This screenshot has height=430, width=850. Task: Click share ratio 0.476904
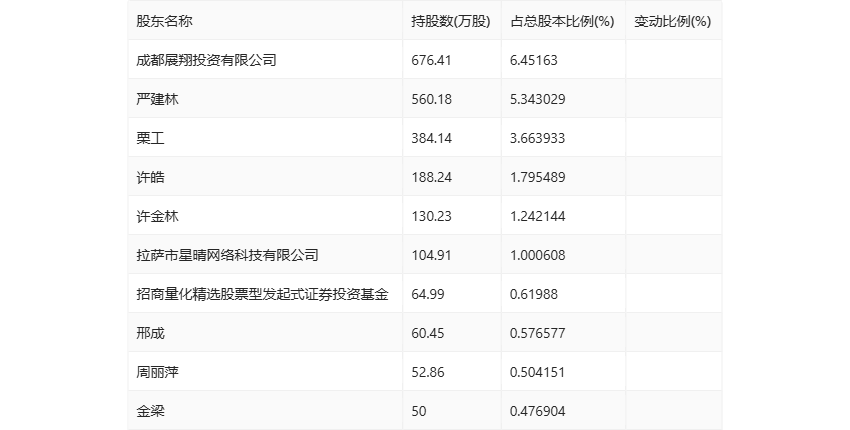pyautogui.click(x=537, y=412)
